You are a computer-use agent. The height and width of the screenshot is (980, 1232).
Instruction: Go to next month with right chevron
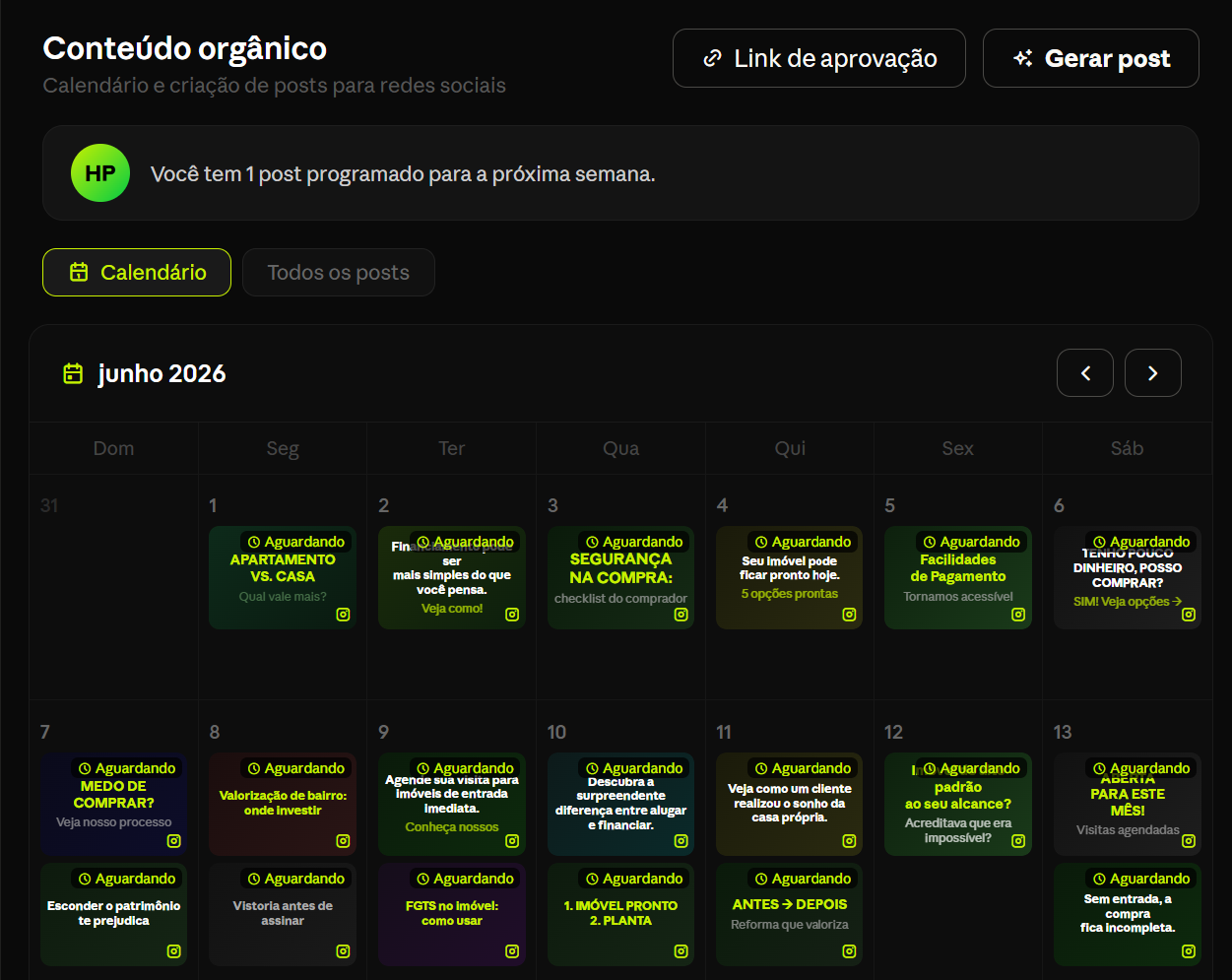click(1153, 373)
